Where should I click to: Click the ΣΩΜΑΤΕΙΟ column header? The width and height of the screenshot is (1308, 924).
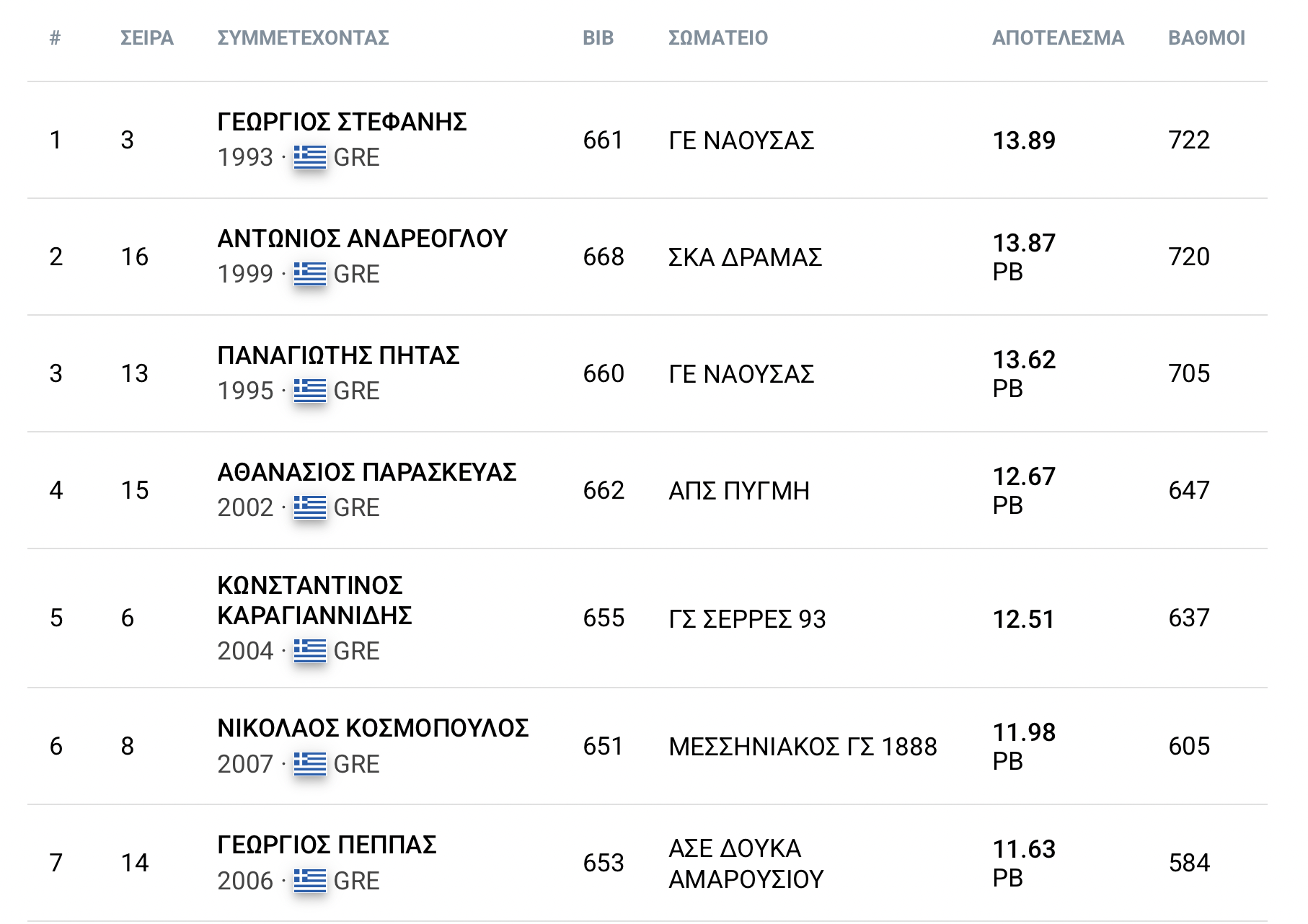718,38
